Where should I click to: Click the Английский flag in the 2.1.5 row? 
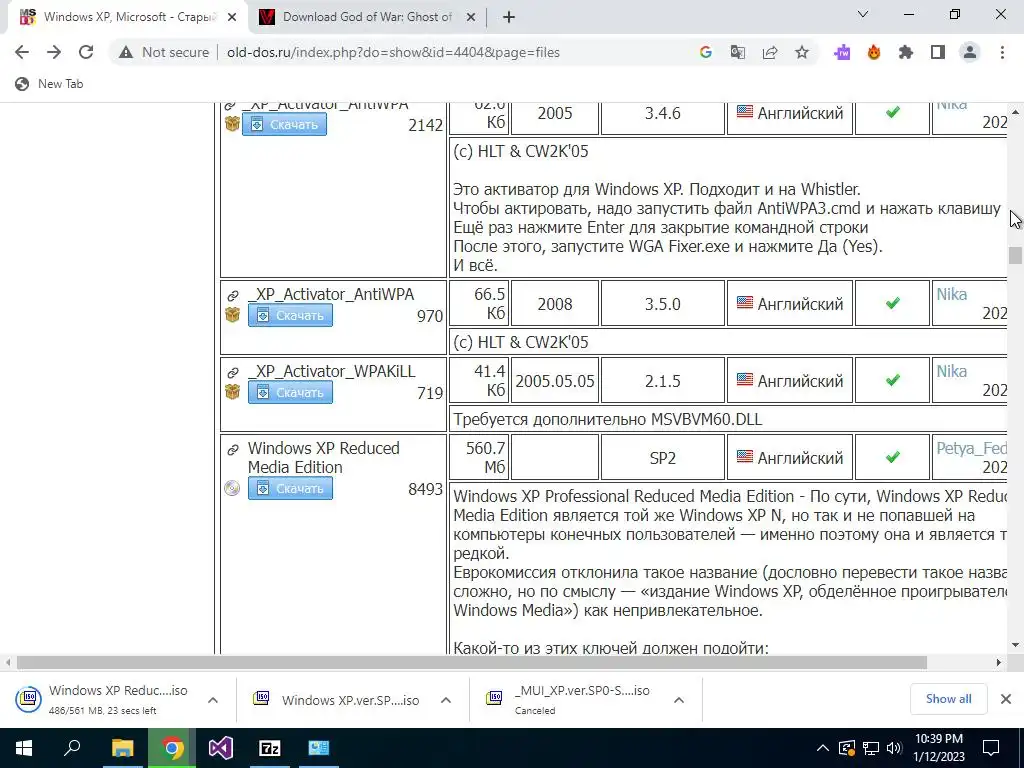pyautogui.click(x=744, y=379)
